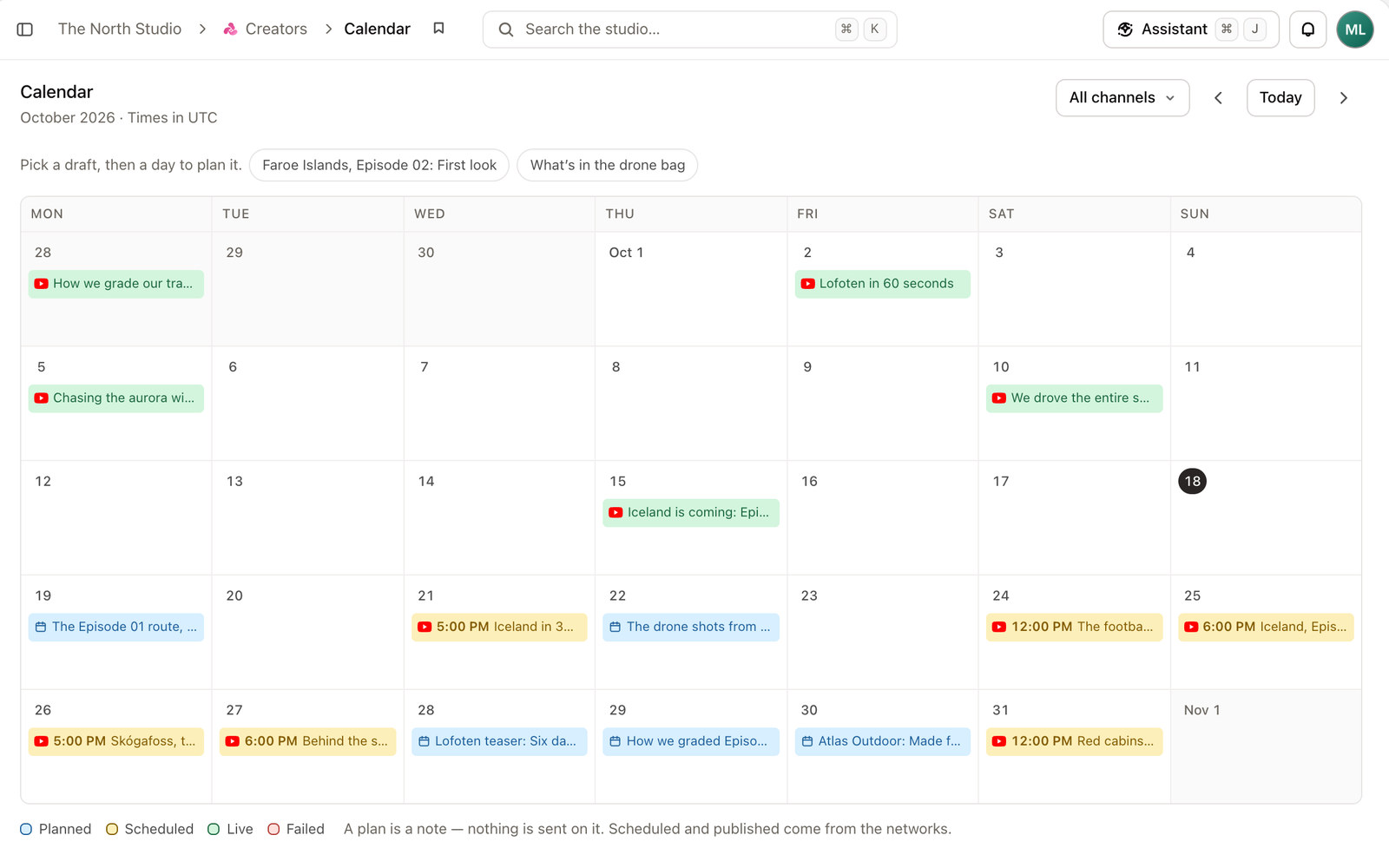Toggle the sidebar panel icon

tap(25, 30)
